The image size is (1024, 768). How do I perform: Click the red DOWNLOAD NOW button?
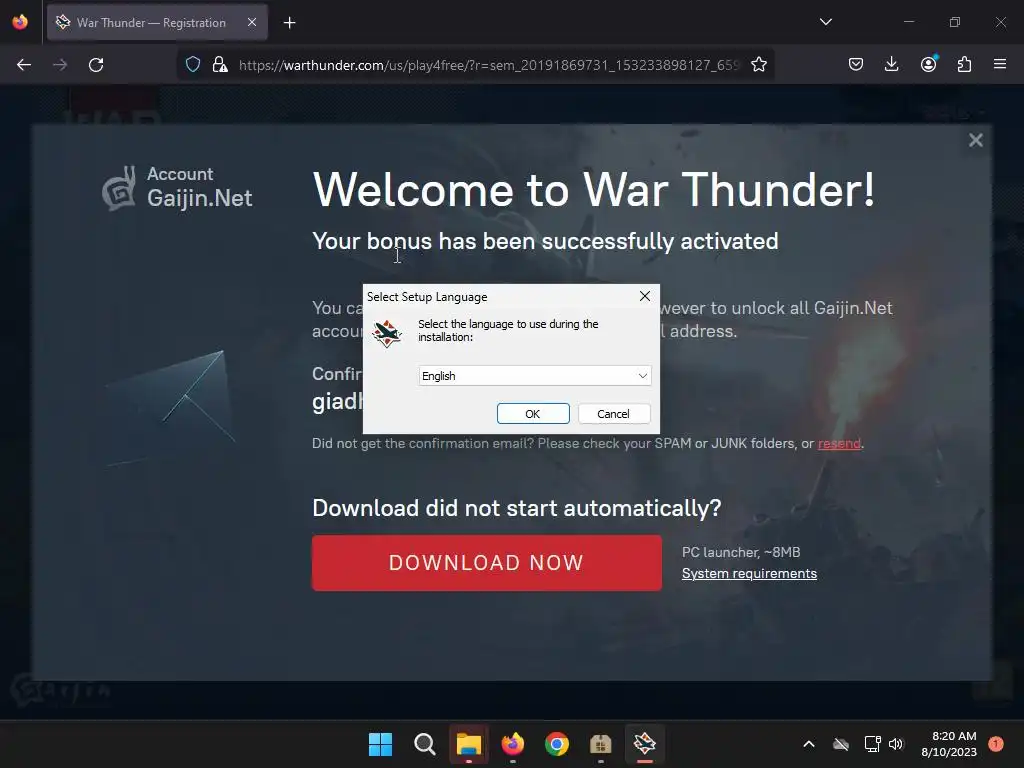[x=487, y=563]
